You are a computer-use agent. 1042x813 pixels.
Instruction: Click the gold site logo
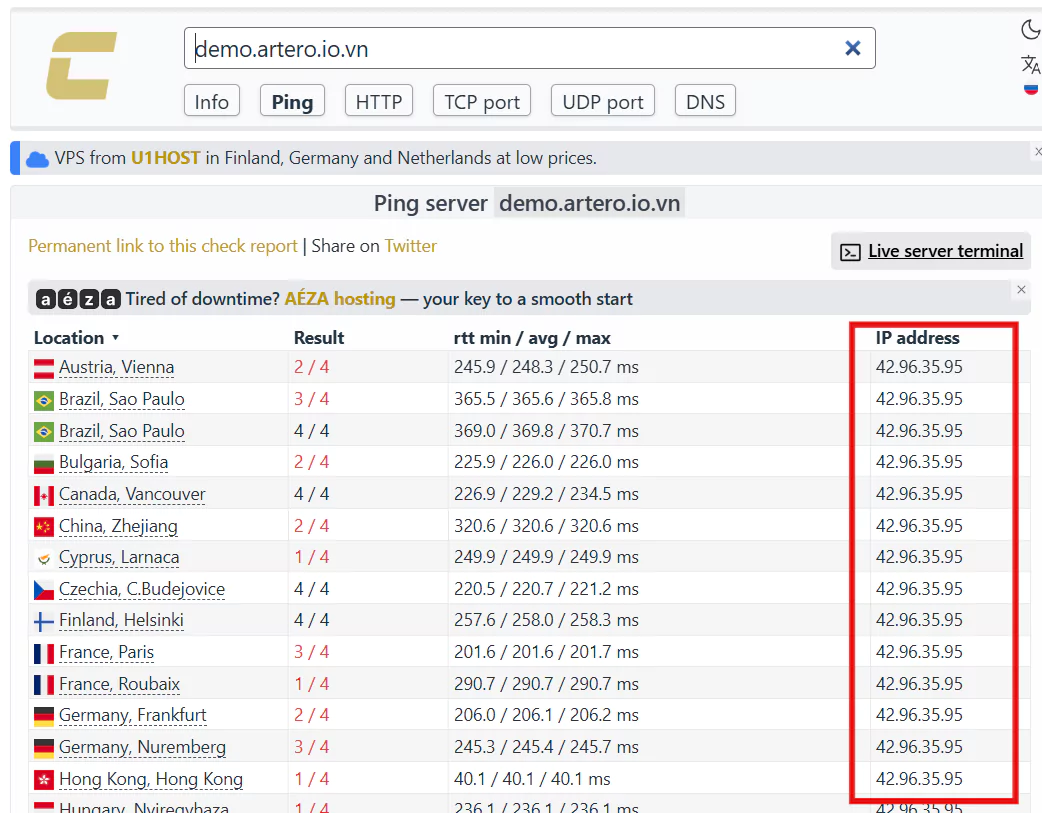pyautogui.click(x=81, y=66)
